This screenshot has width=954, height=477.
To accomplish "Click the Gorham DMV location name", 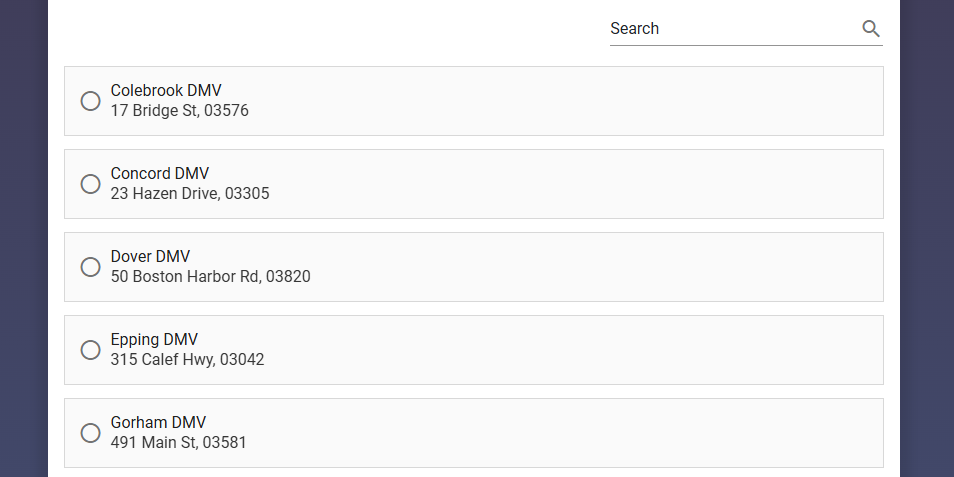I will coord(158,422).
